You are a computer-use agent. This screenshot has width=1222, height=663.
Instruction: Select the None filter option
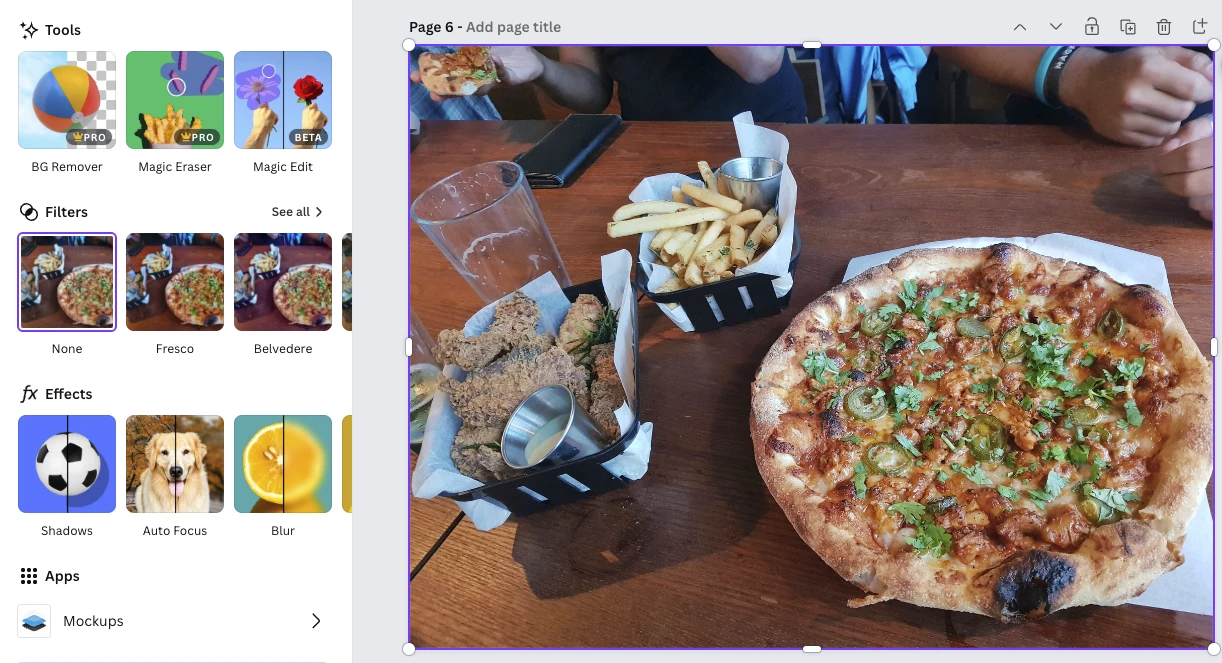[67, 282]
